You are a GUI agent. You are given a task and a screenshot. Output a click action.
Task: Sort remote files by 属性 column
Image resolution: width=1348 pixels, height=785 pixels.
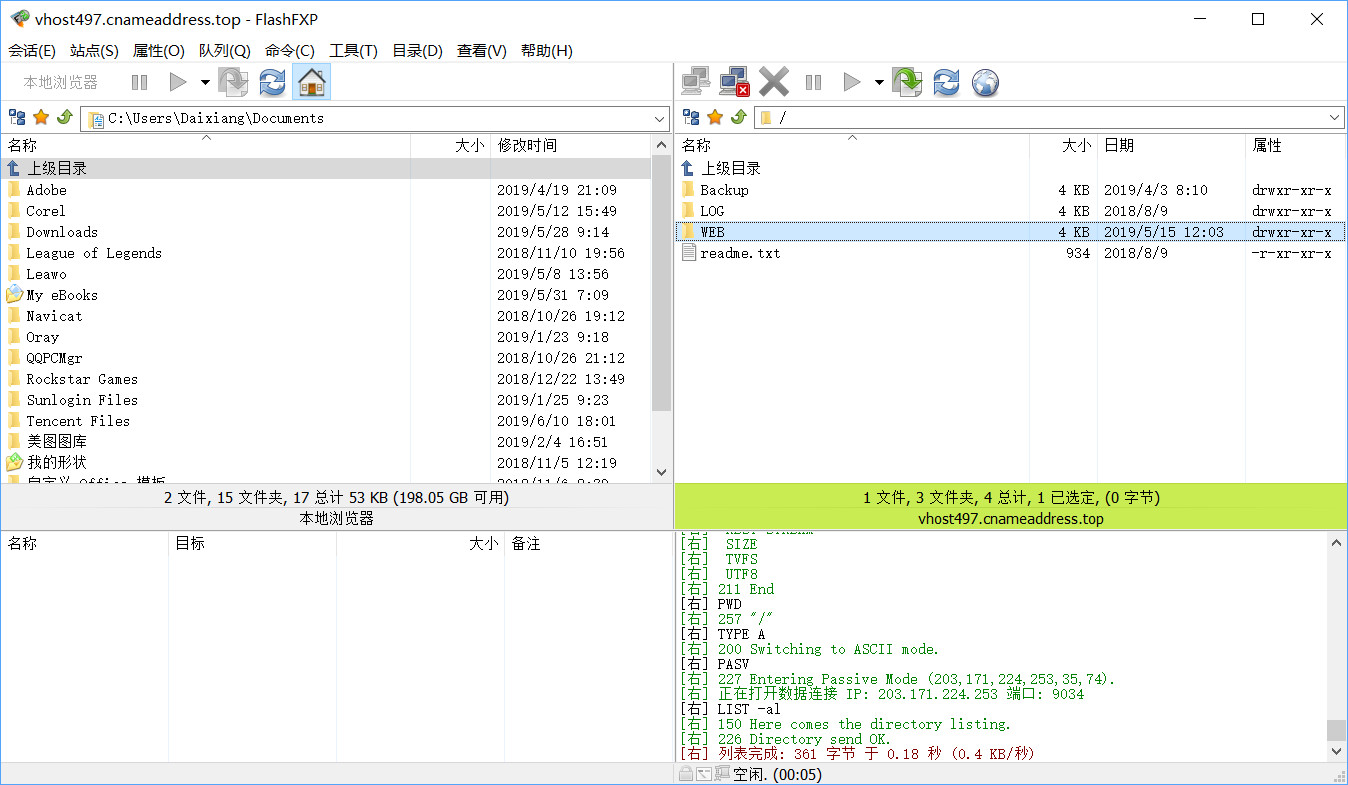point(1267,146)
